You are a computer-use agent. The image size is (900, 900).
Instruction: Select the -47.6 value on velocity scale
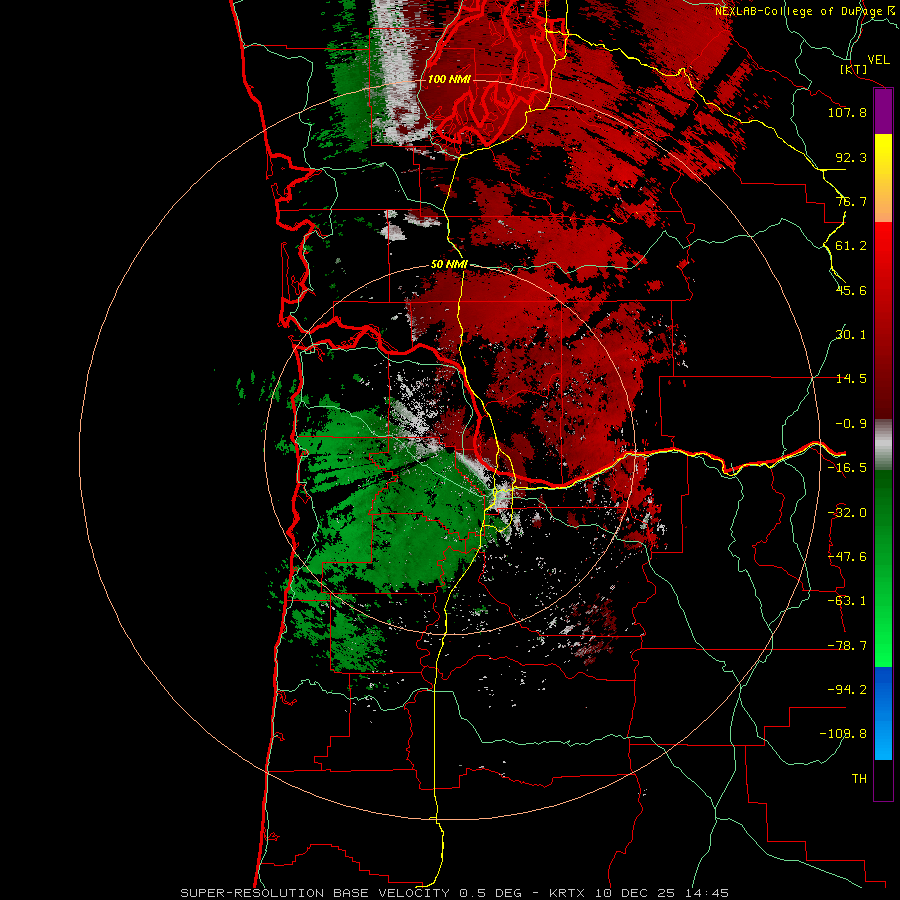(x=847, y=557)
